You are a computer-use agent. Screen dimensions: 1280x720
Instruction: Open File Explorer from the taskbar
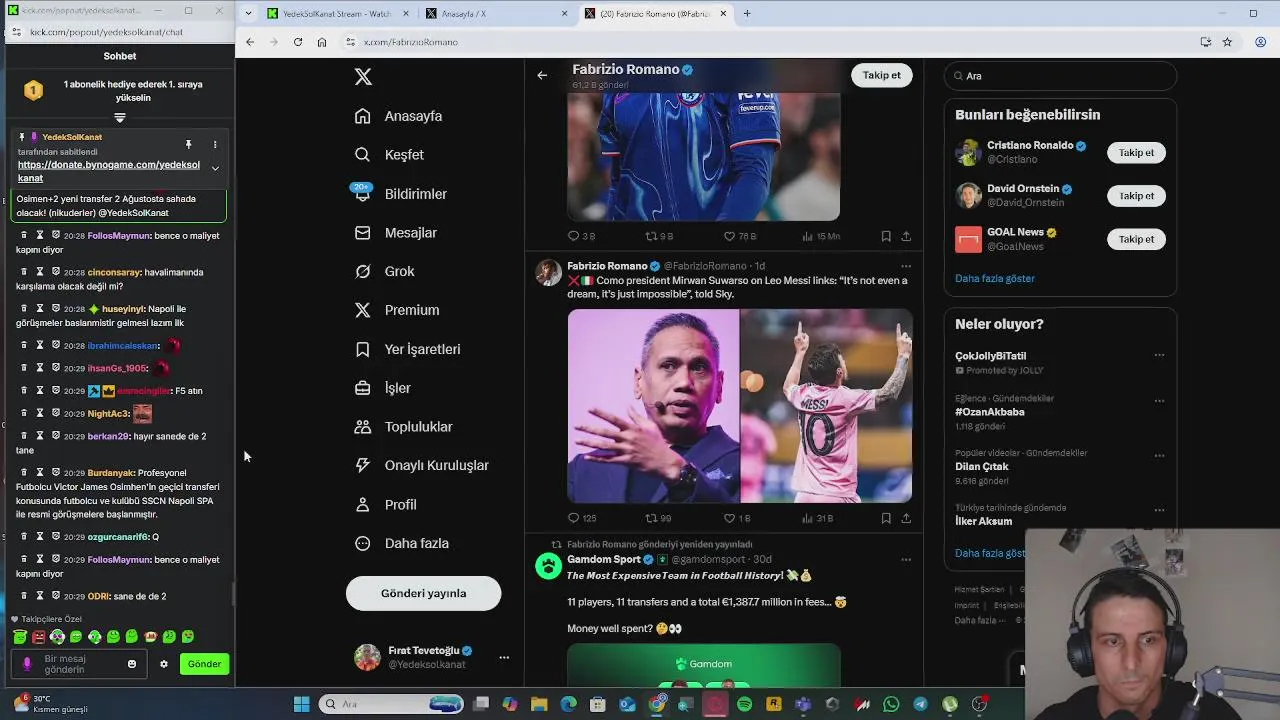(x=539, y=704)
